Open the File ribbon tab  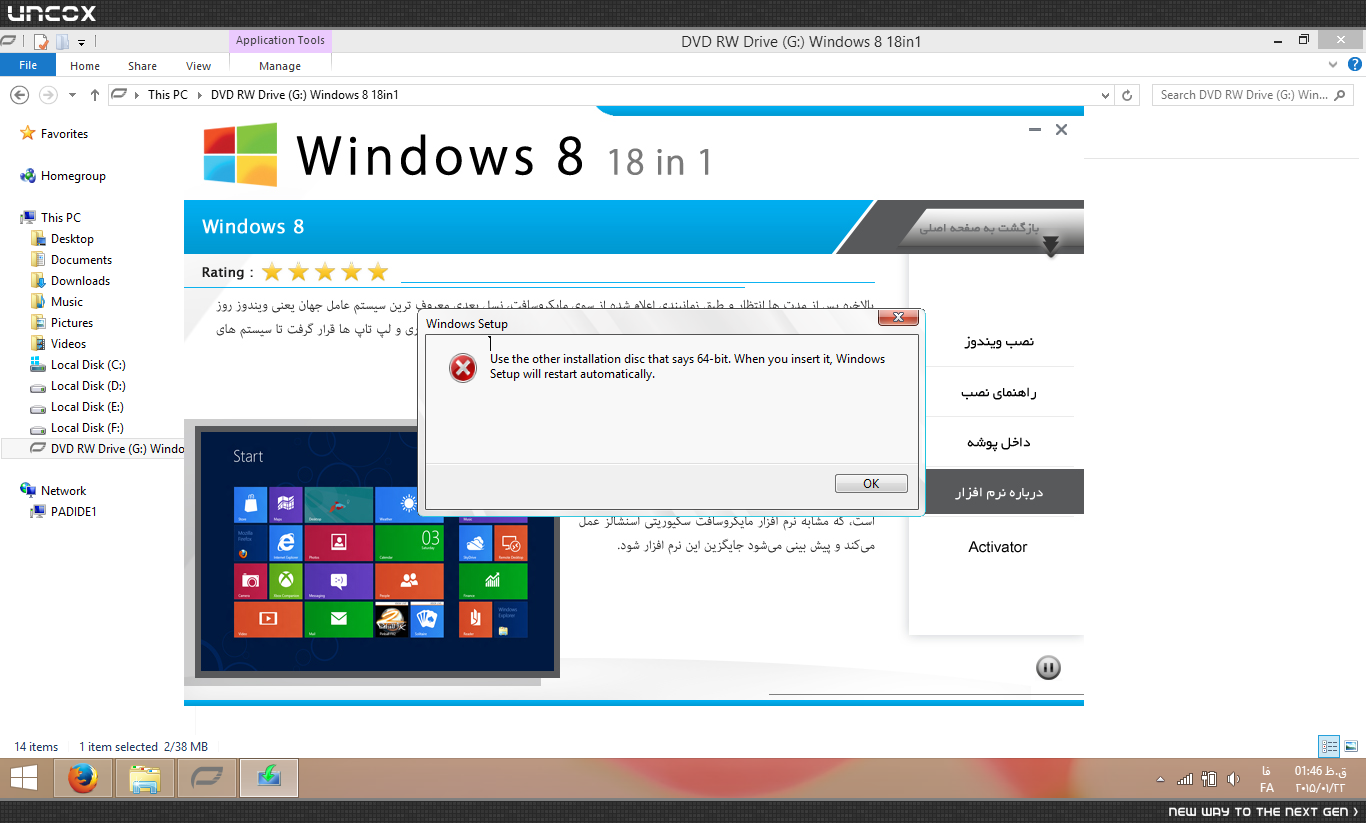pyautogui.click(x=28, y=65)
